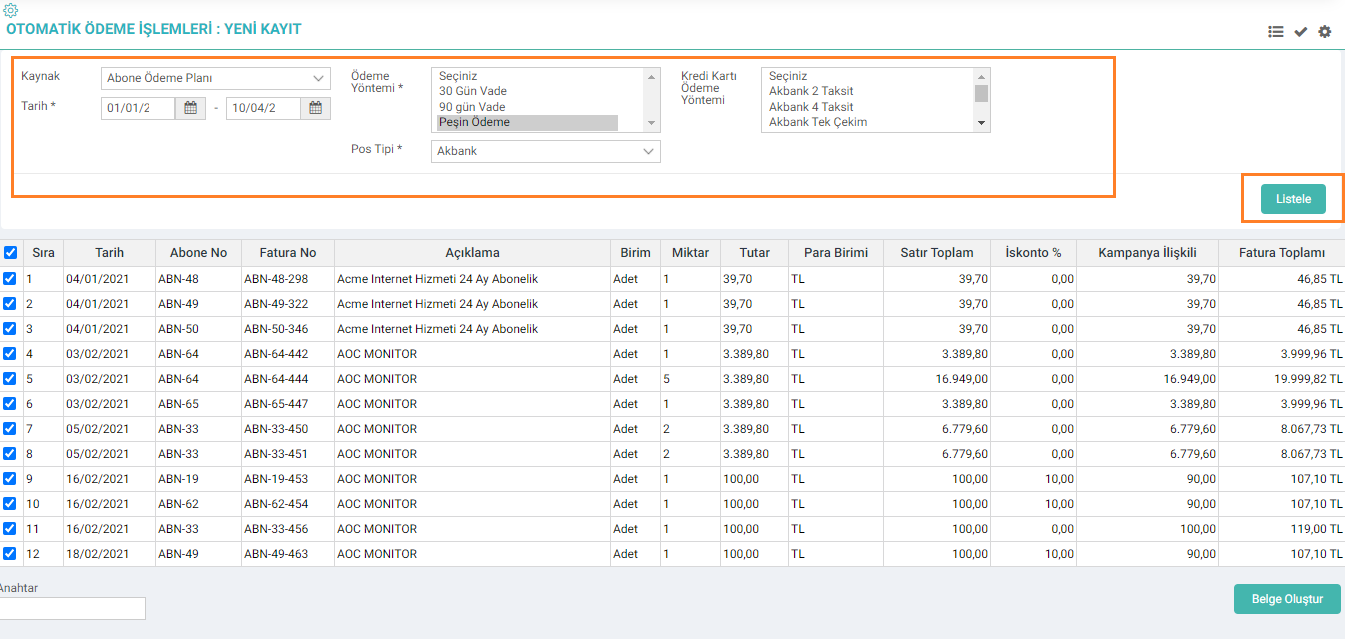The width and height of the screenshot is (1345, 639).
Task: Click the Listele button
Action: (1293, 199)
